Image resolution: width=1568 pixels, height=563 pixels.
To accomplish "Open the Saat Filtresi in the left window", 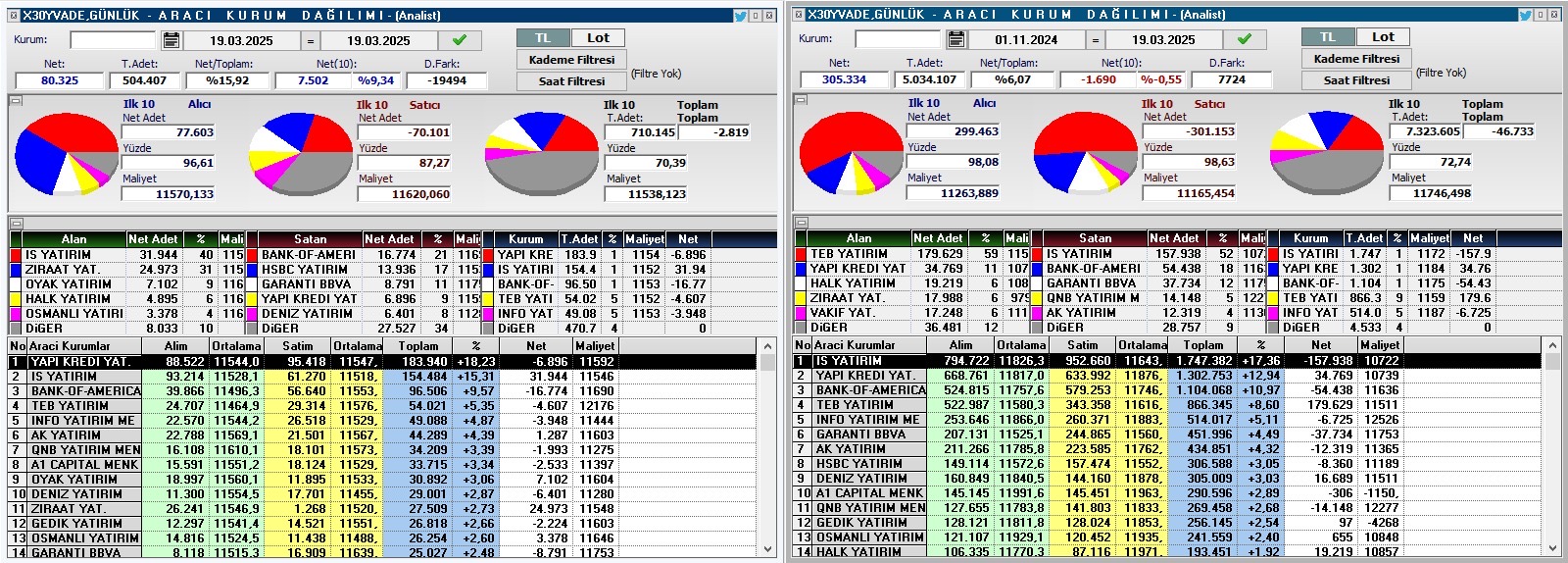I will pos(571,80).
